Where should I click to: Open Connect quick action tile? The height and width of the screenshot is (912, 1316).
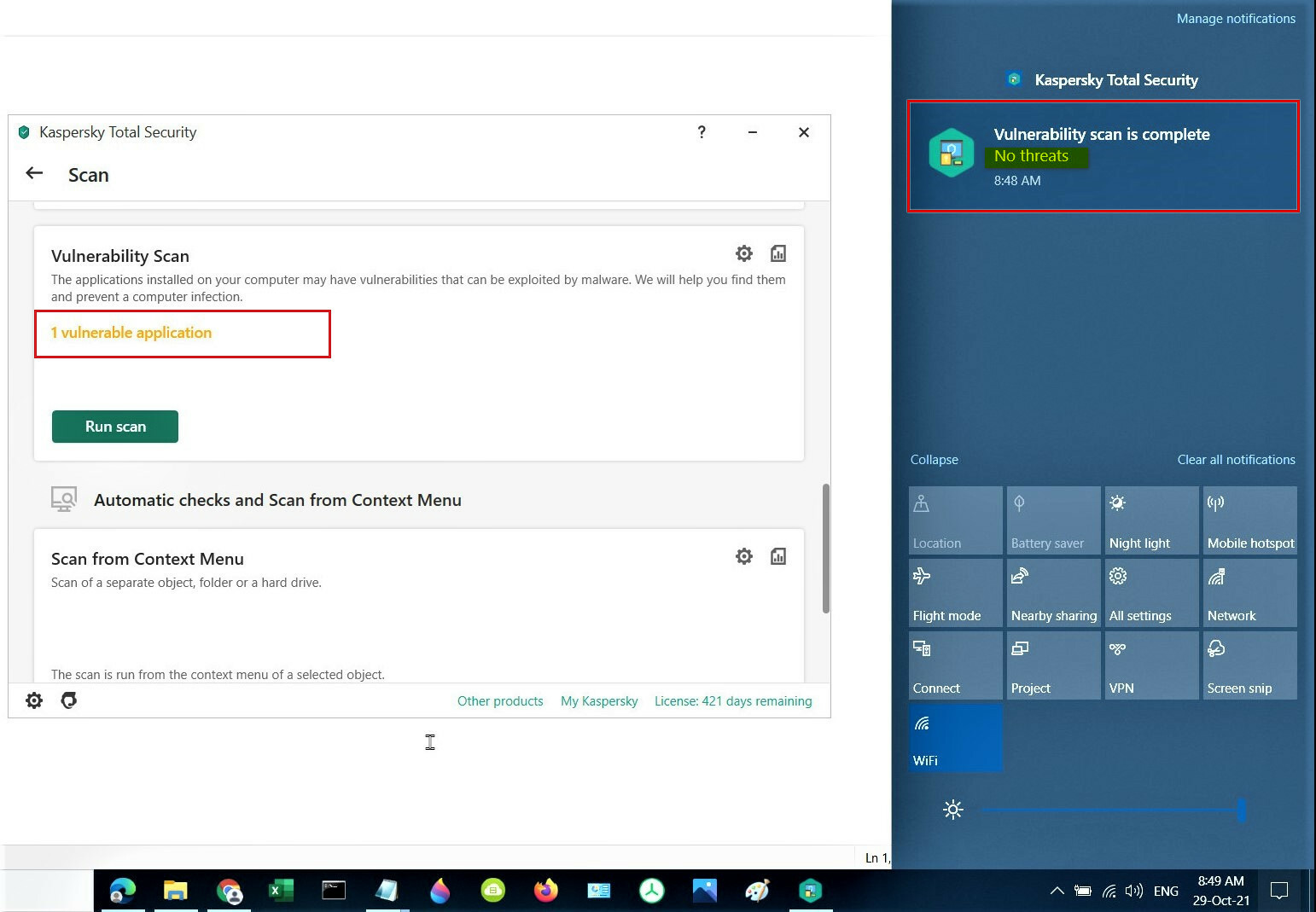click(956, 665)
